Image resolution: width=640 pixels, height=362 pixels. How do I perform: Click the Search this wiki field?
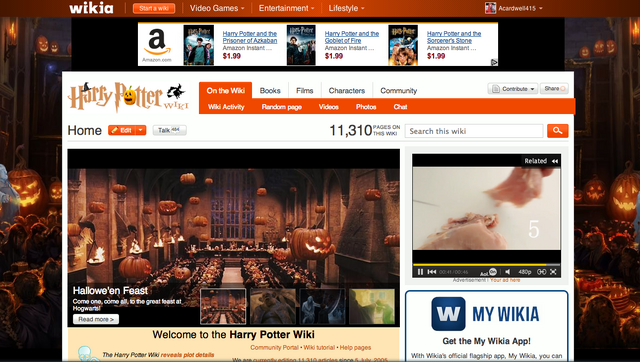pyautogui.click(x=474, y=131)
